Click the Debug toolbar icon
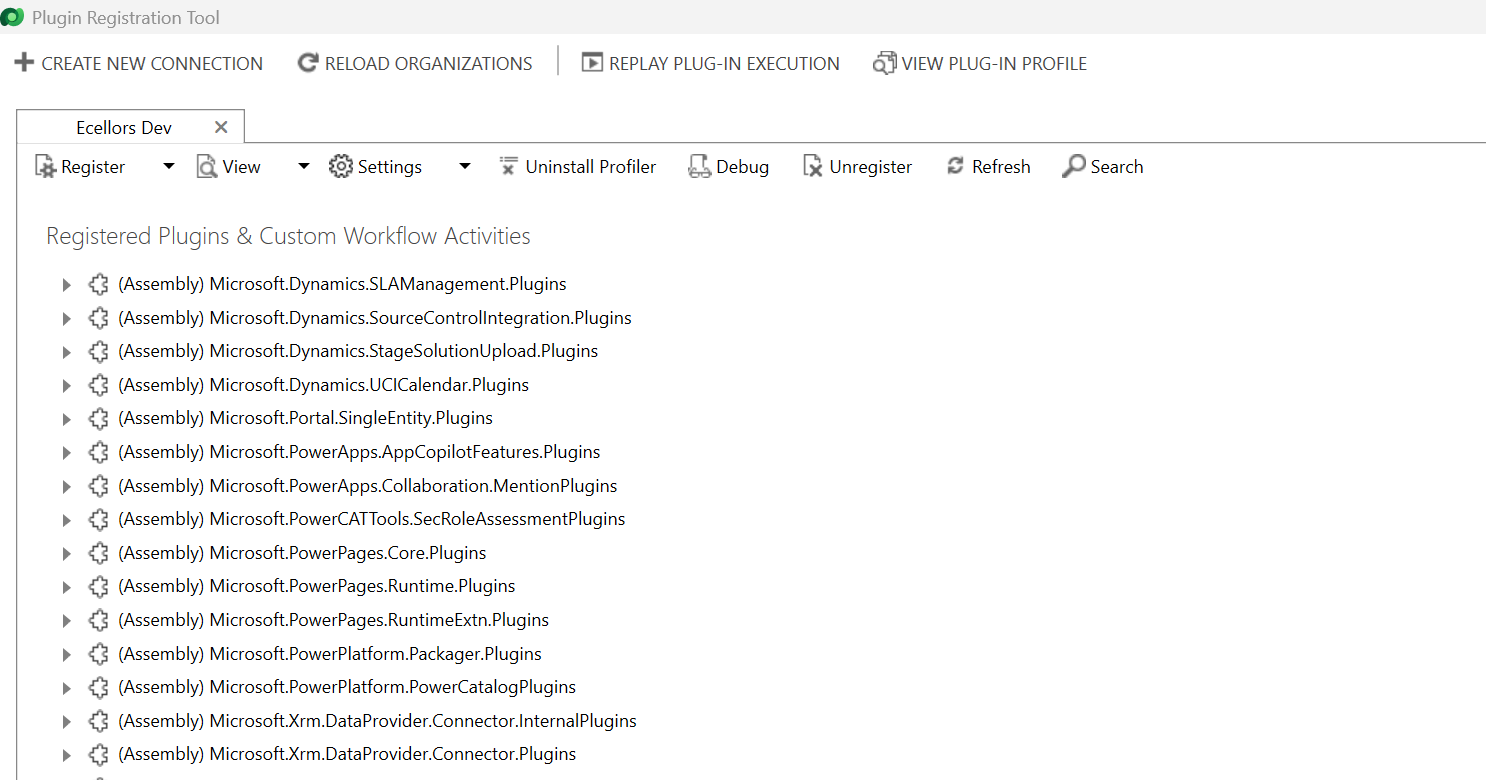Image resolution: width=1486 pixels, height=780 pixels. (699, 167)
